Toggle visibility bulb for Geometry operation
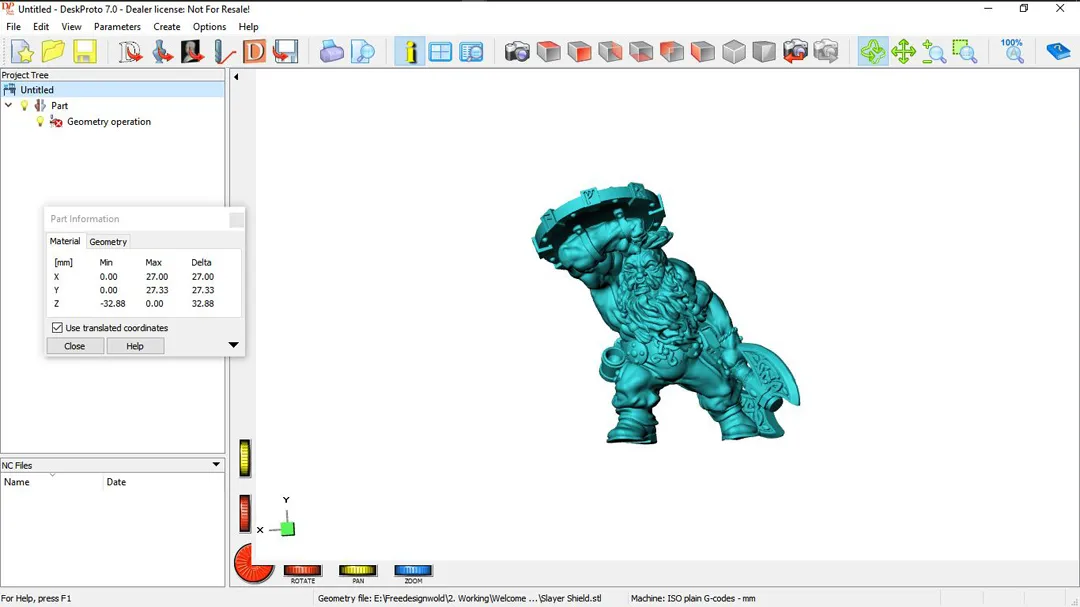 click(x=40, y=121)
